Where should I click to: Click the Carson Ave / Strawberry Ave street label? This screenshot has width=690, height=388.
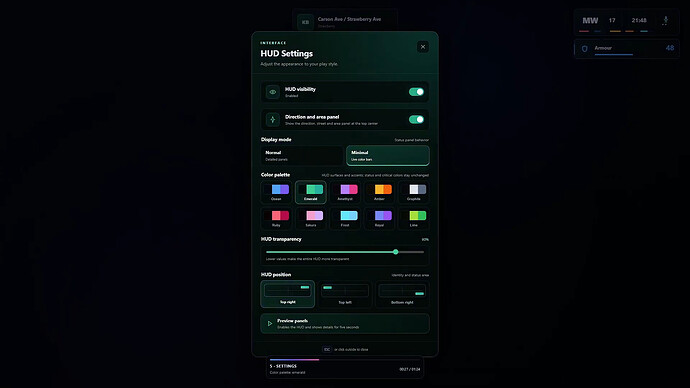point(349,19)
